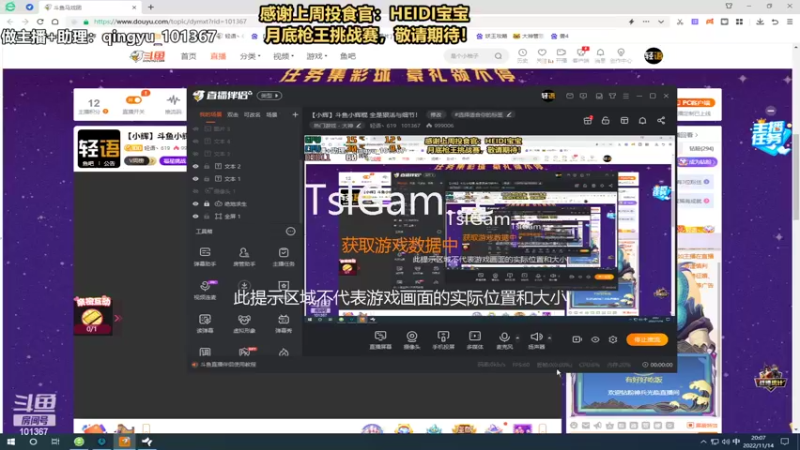The height and width of the screenshot is (450, 800).
Task: Open a new browser tab
Action: (x=151, y=7)
